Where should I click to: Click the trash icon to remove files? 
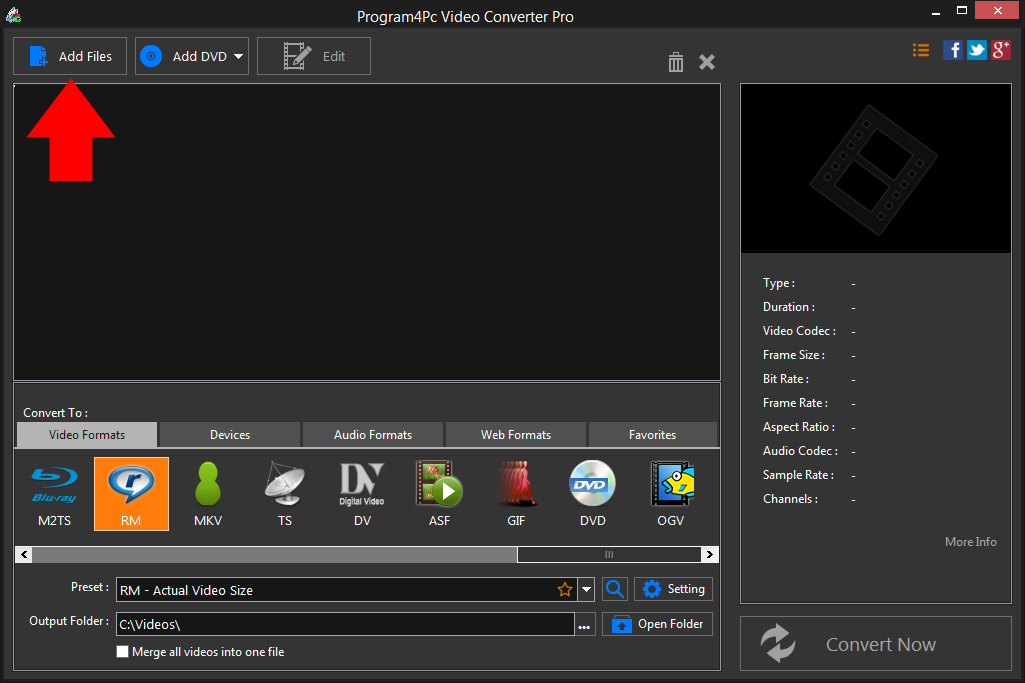click(675, 62)
